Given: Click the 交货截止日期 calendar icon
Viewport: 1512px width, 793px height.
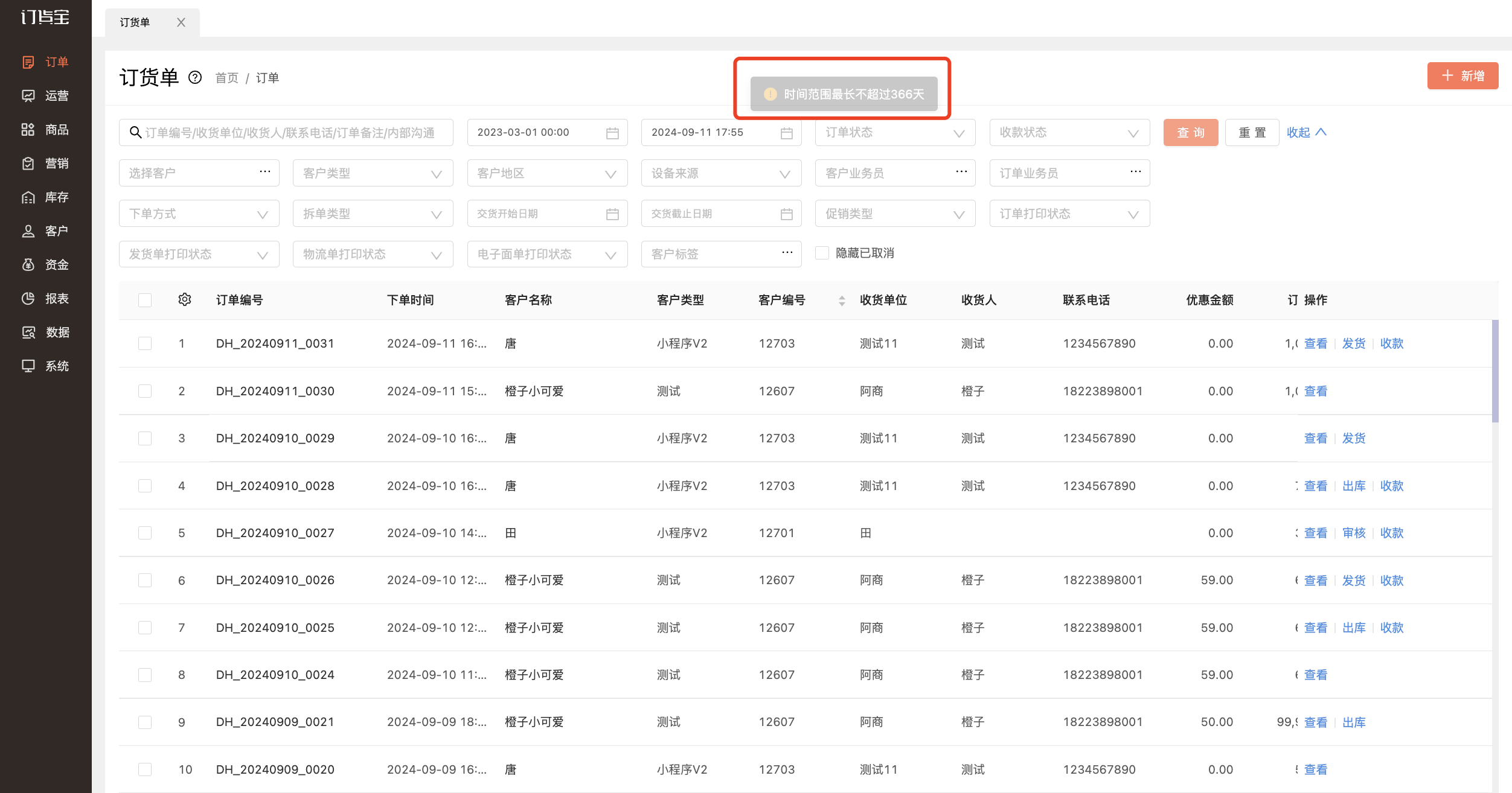Looking at the screenshot, I should click(x=786, y=214).
